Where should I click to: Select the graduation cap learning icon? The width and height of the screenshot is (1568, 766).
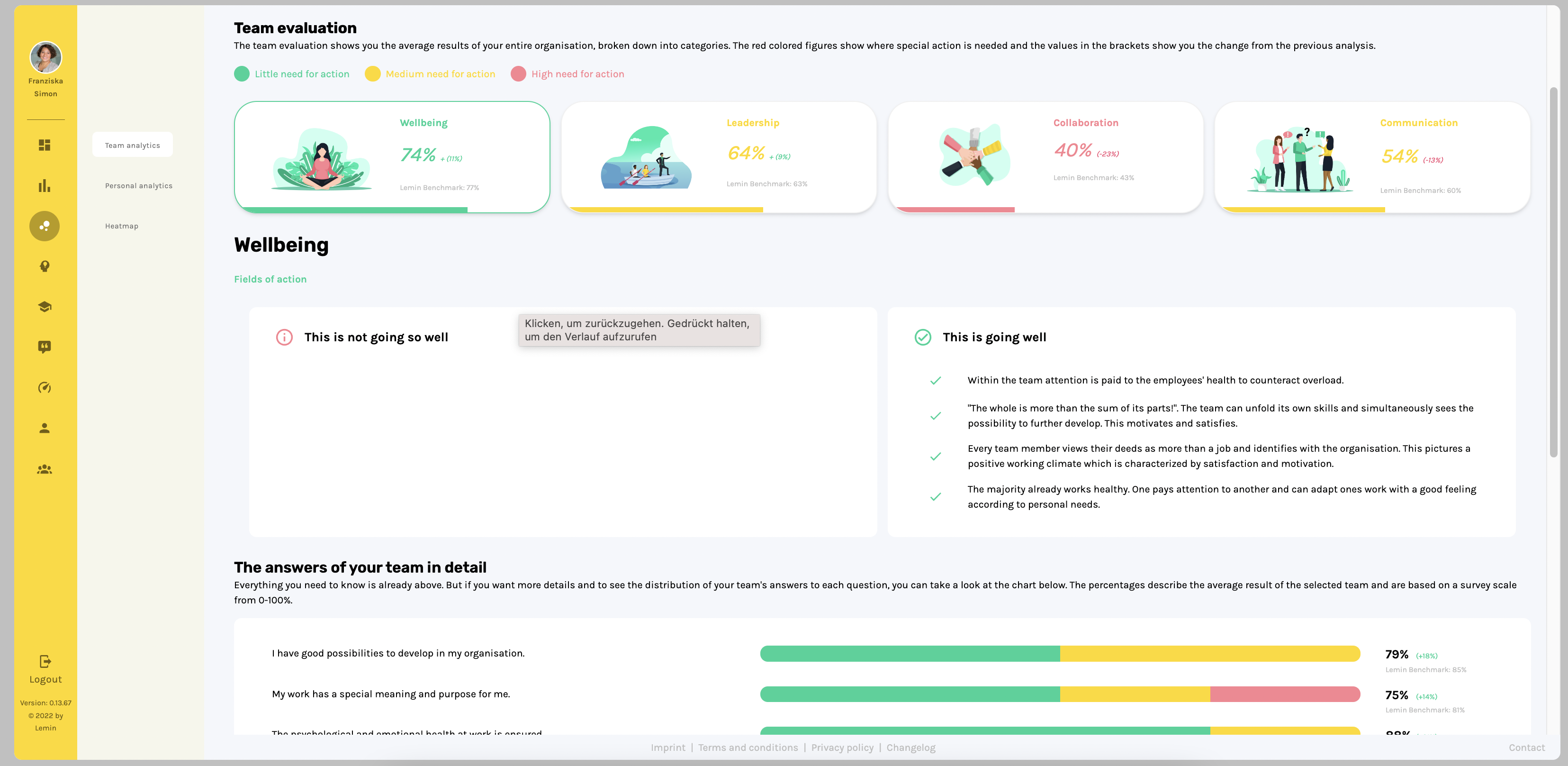pyautogui.click(x=45, y=307)
